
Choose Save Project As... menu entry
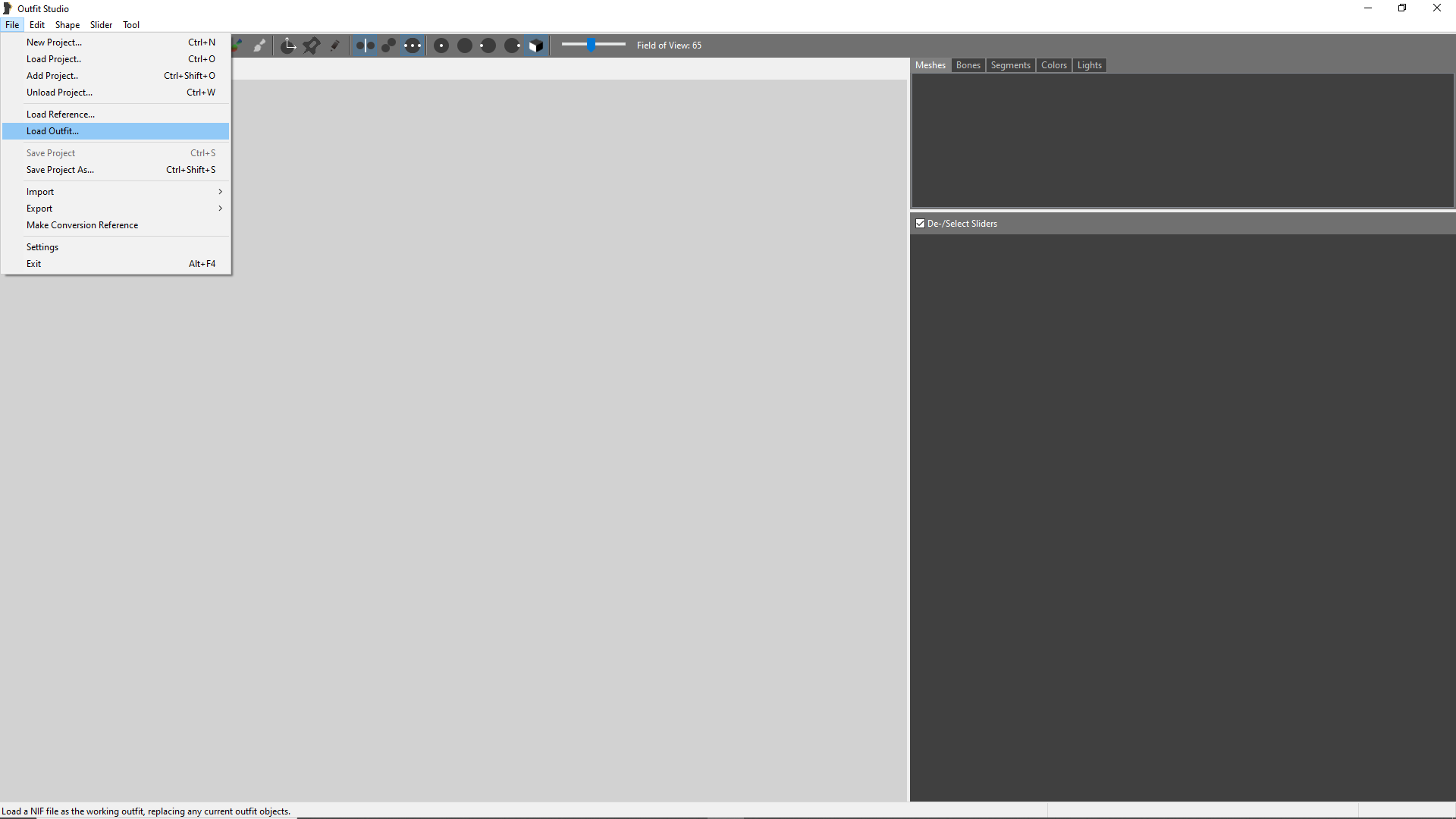[116, 170]
